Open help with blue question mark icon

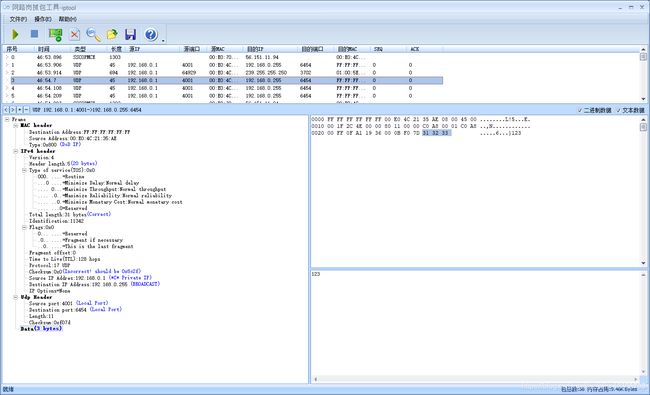click(151, 34)
